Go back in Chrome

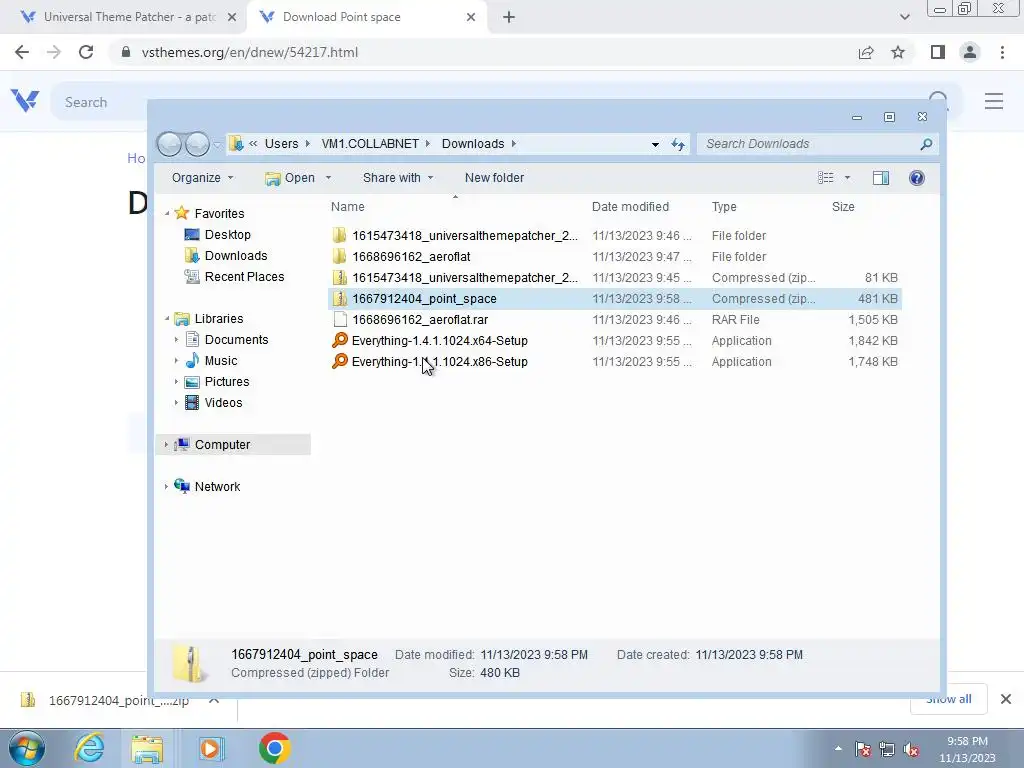22,52
